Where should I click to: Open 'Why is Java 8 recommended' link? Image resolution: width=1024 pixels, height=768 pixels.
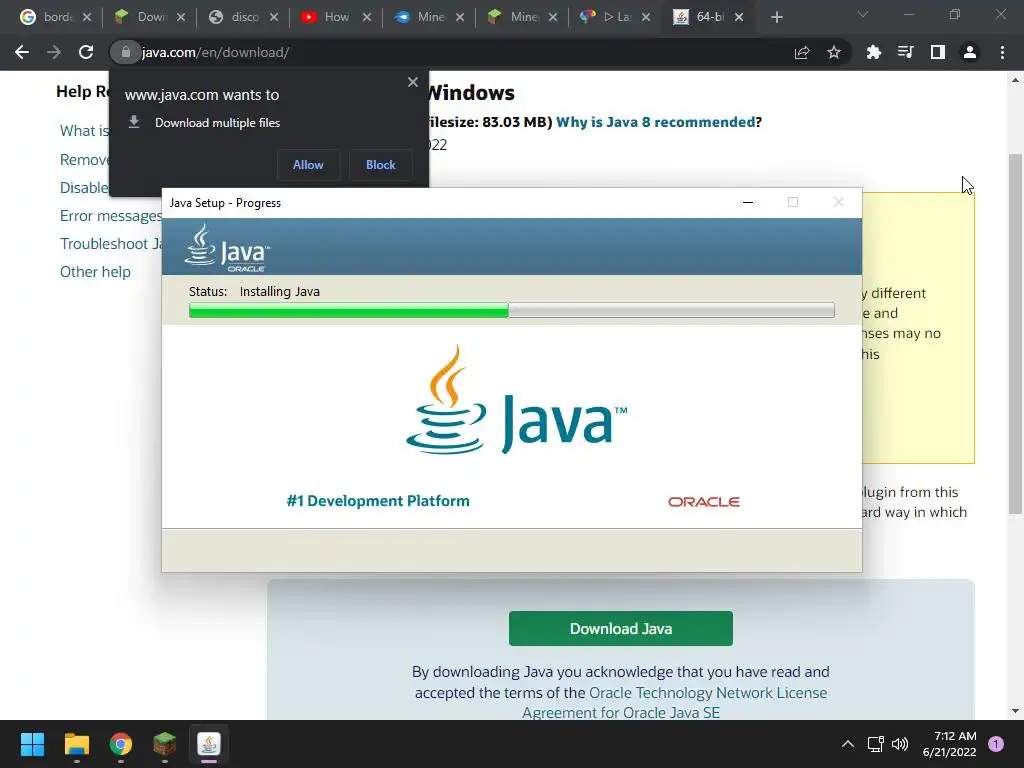click(656, 122)
